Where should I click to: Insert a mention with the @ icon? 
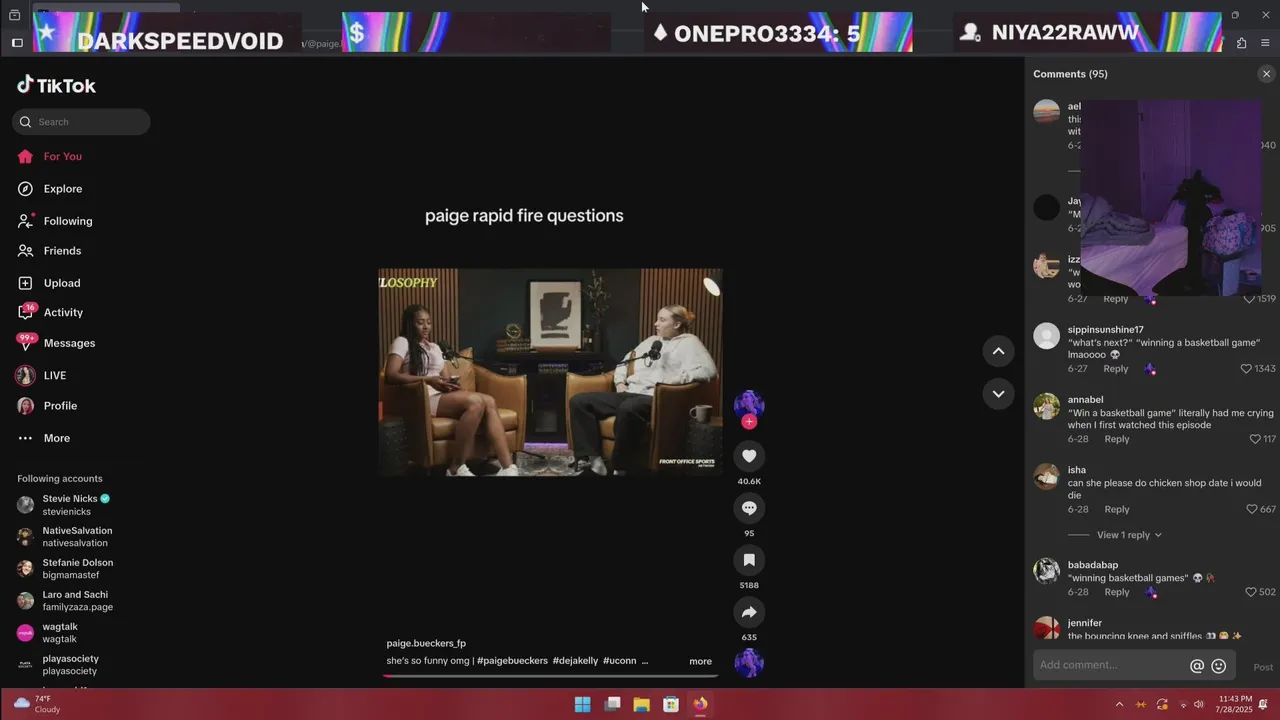point(1197,666)
